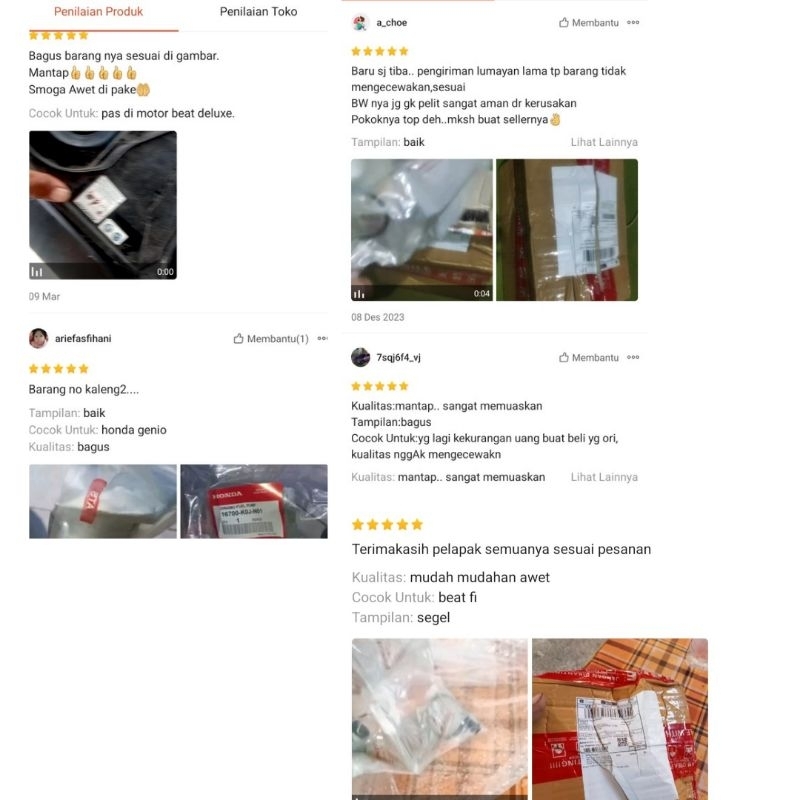Expand Lihat Lainnya on a_choe's review
The width and height of the screenshot is (800, 800).
tap(604, 142)
